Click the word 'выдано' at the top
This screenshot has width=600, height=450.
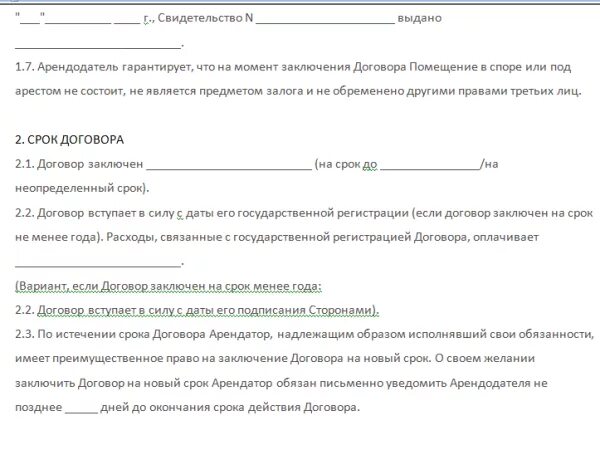tap(419, 18)
